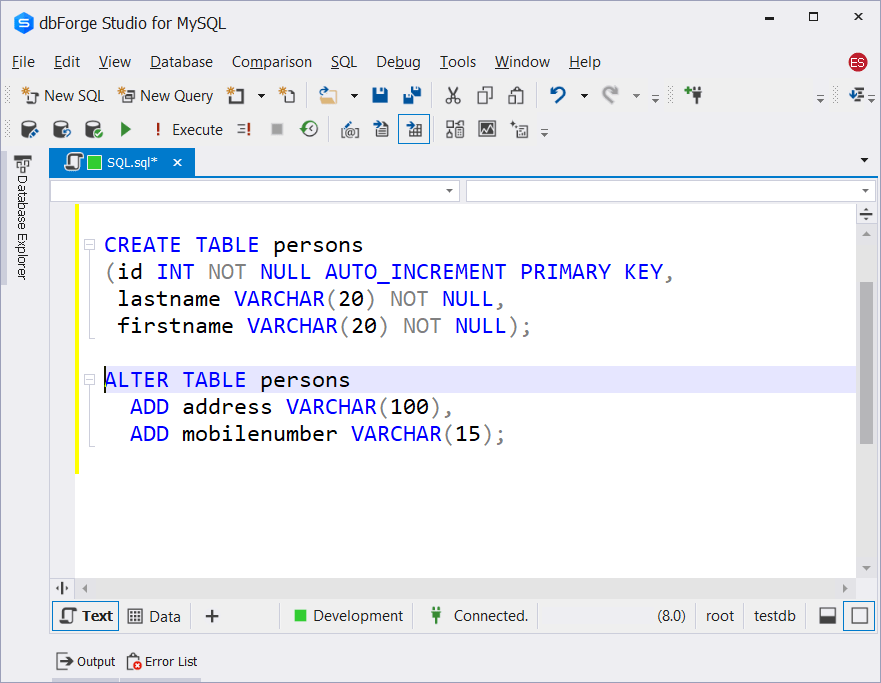The image size is (881, 683).
Task: Click the Execute current statement icon
Action: click(244, 130)
